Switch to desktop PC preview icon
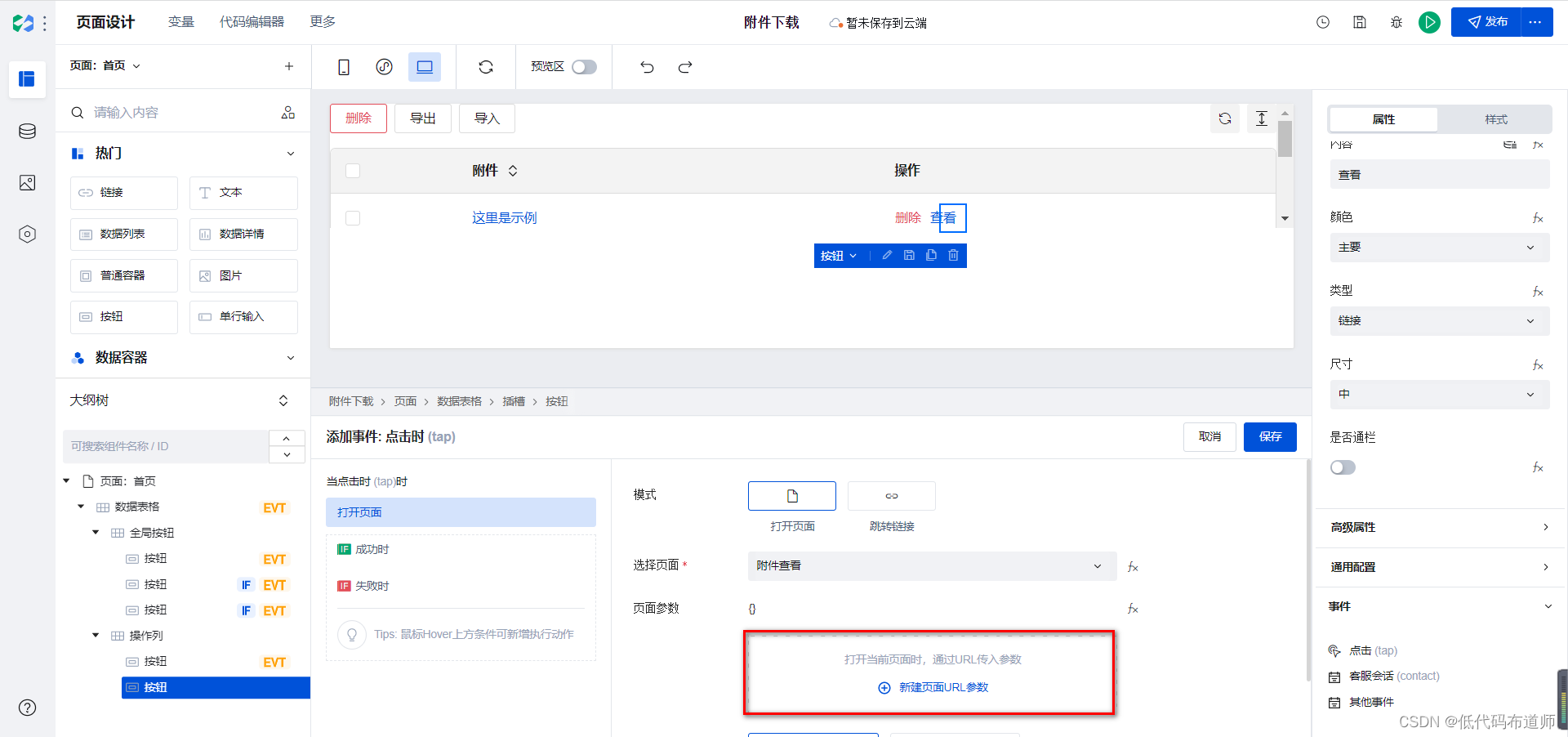The image size is (1568, 737). [425, 67]
